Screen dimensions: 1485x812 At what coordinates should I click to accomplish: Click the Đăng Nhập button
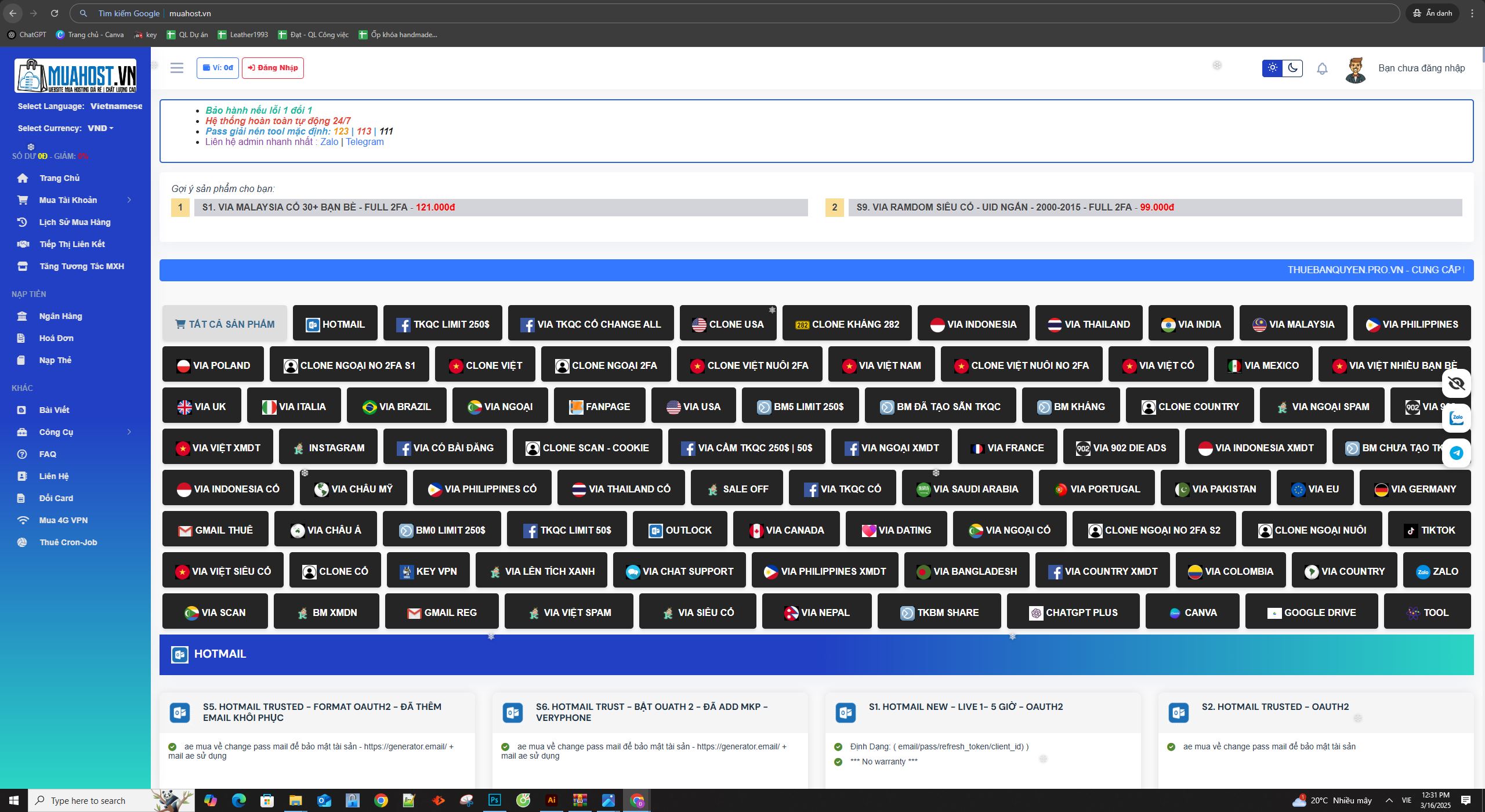[x=273, y=68]
